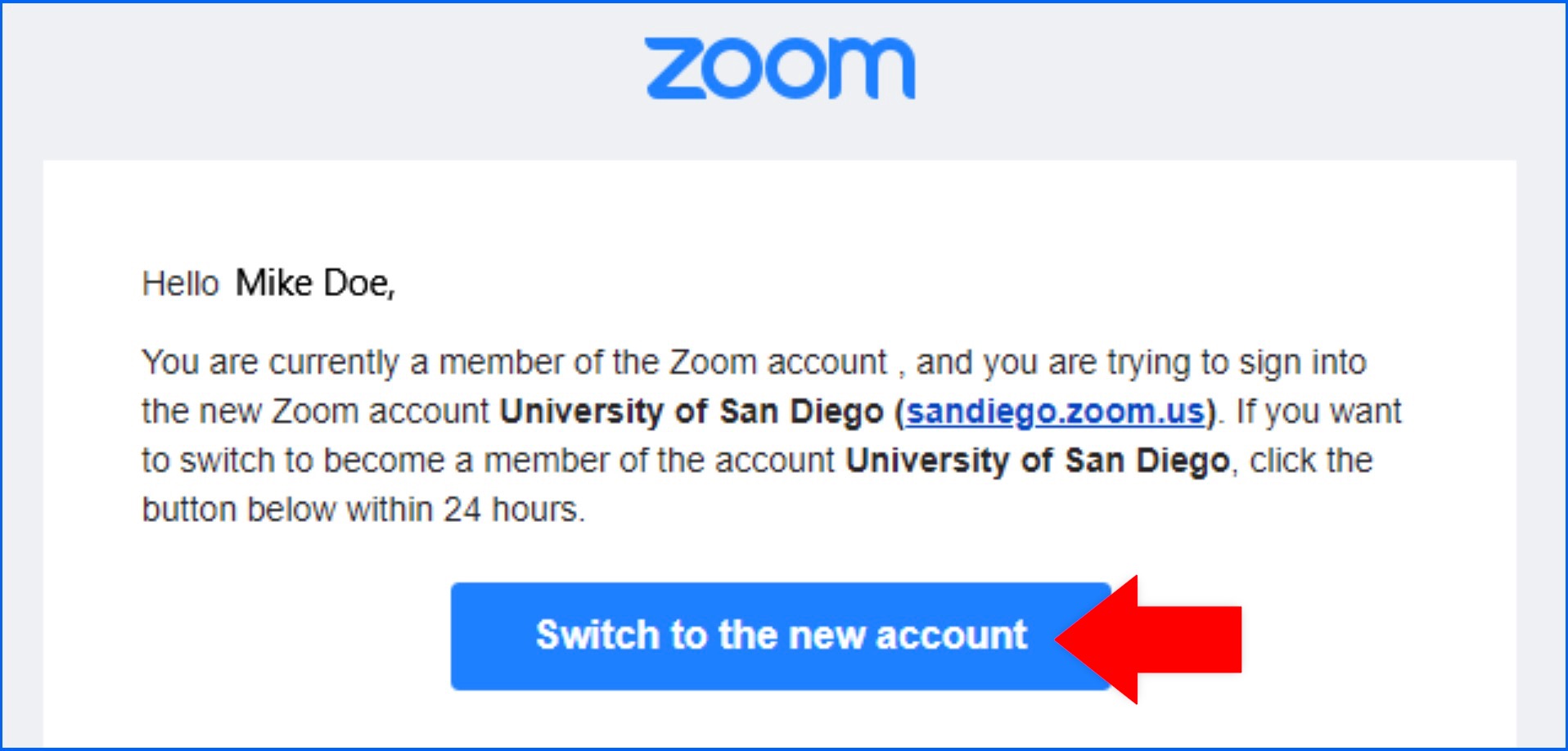Screen dimensions: 1568x751
Task: Click the Zoom logo in the header
Action: 780,68
